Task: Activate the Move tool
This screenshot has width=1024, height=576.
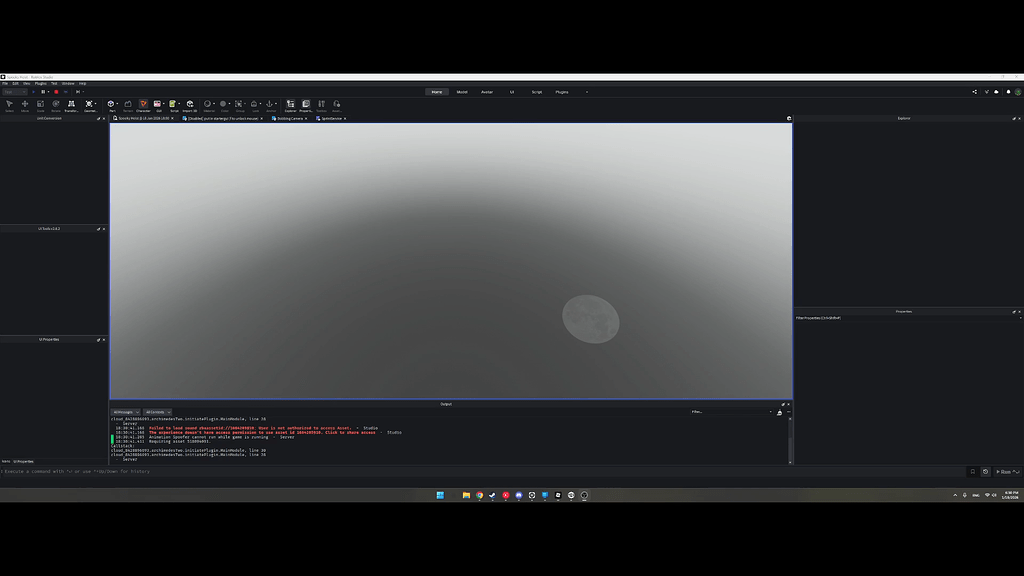Action: [25, 105]
